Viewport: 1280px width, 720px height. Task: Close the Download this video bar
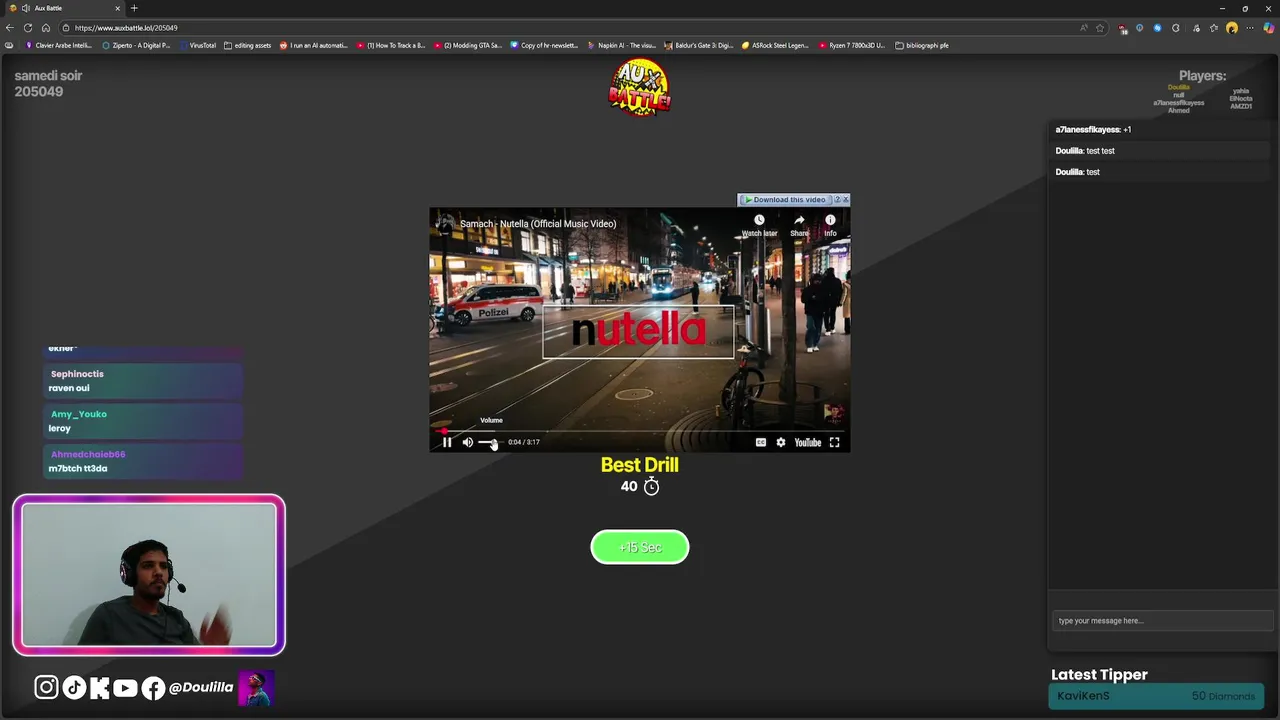click(846, 200)
